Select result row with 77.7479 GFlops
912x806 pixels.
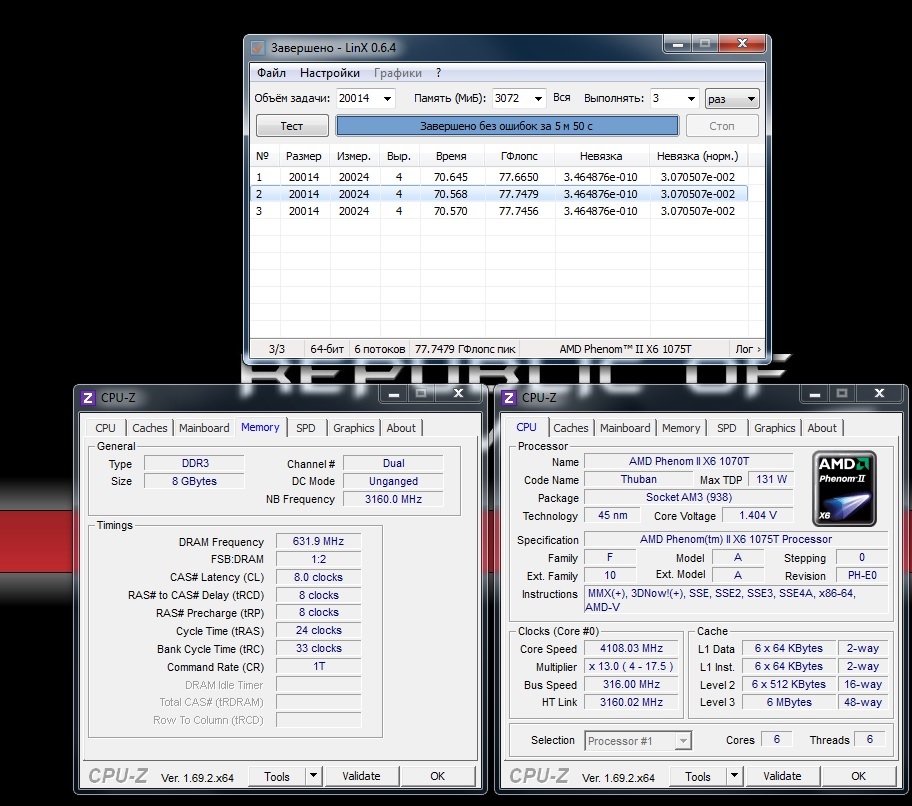coord(499,194)
